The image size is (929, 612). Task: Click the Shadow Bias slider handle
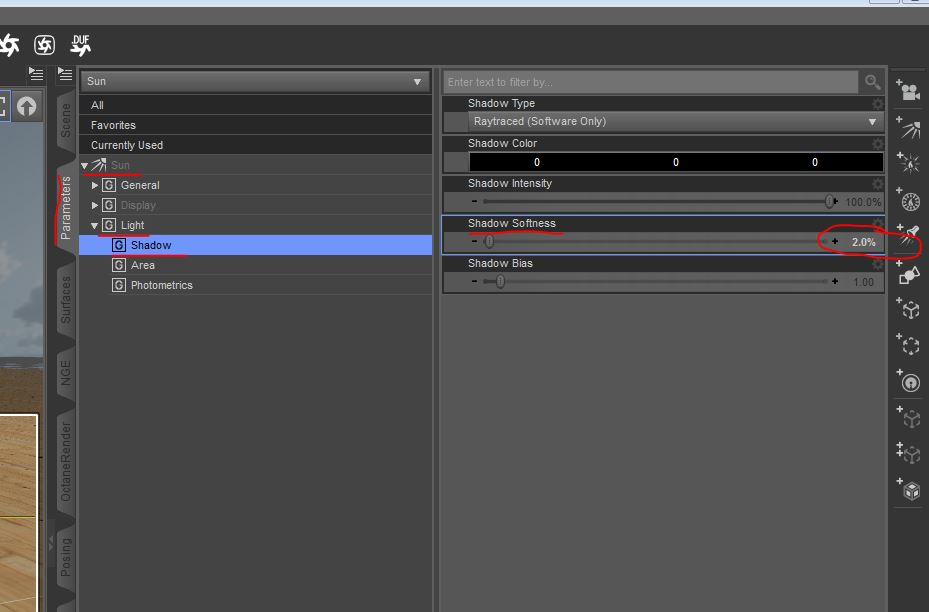tap(501, 281)
